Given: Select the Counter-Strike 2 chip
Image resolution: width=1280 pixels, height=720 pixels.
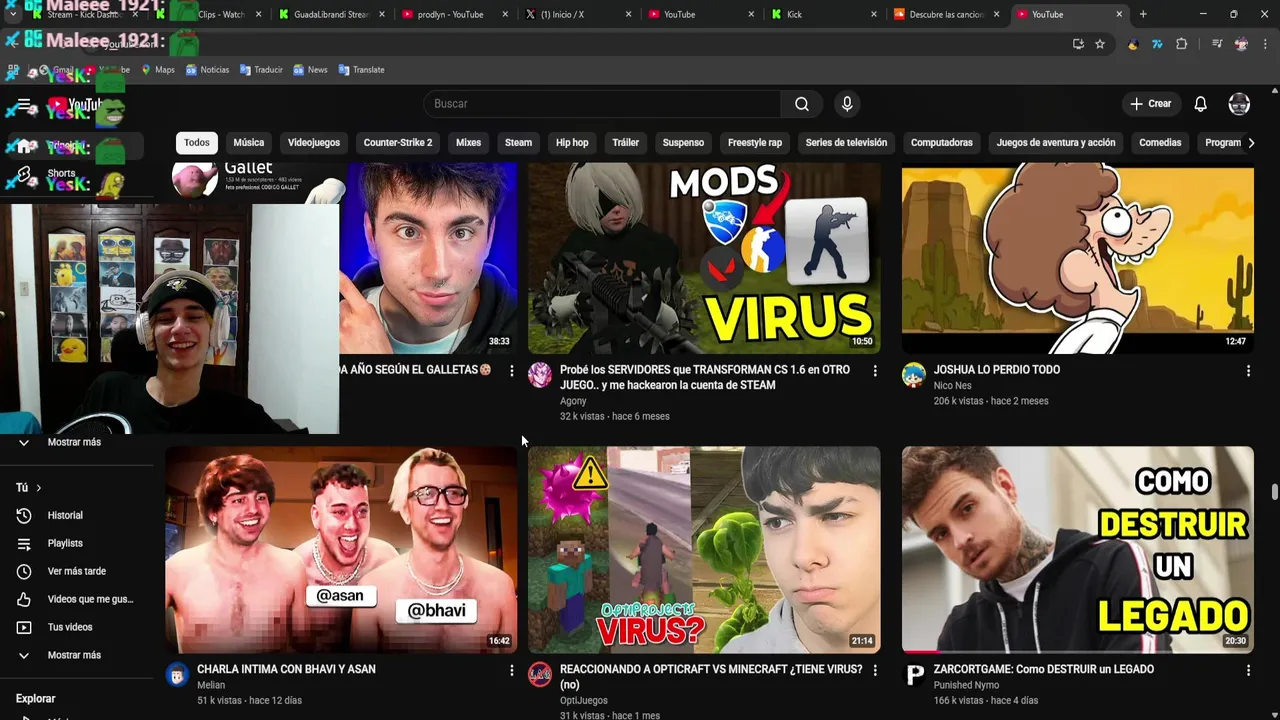Looking at the screenshot, I should tap(398, 143).
